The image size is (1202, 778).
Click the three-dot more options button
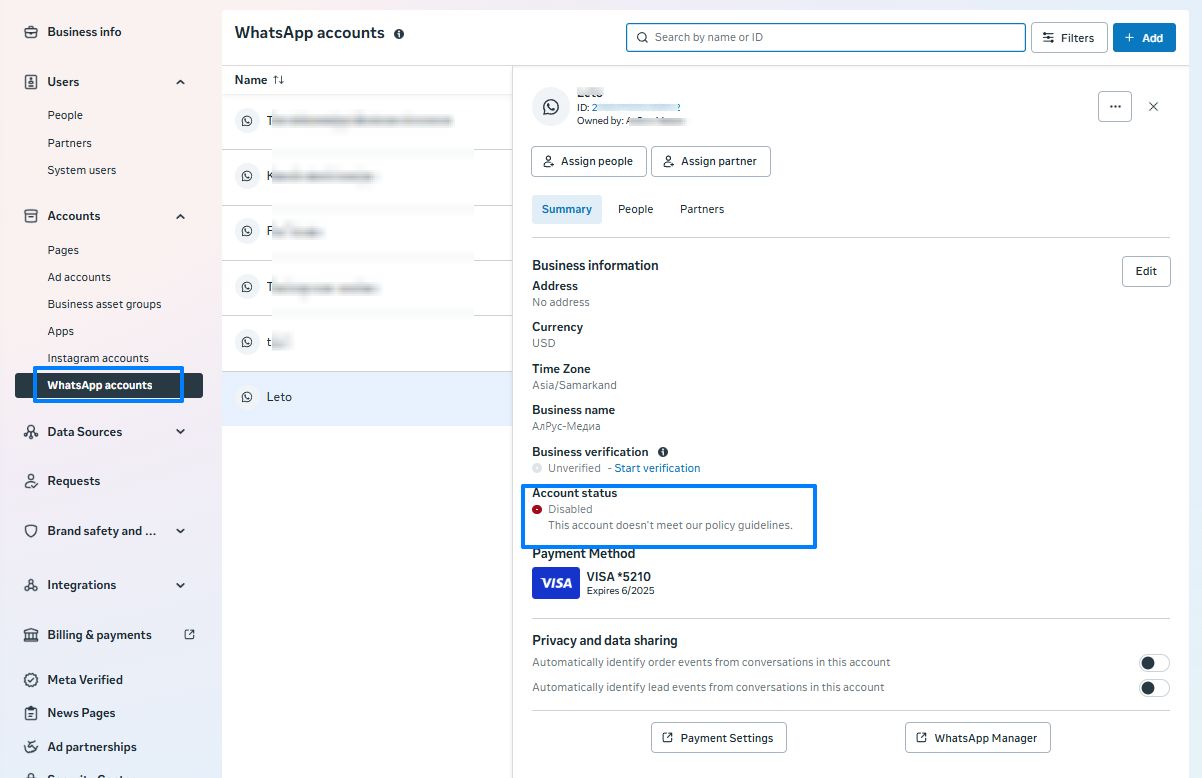pyautogui.click(x=1114, y=106)
